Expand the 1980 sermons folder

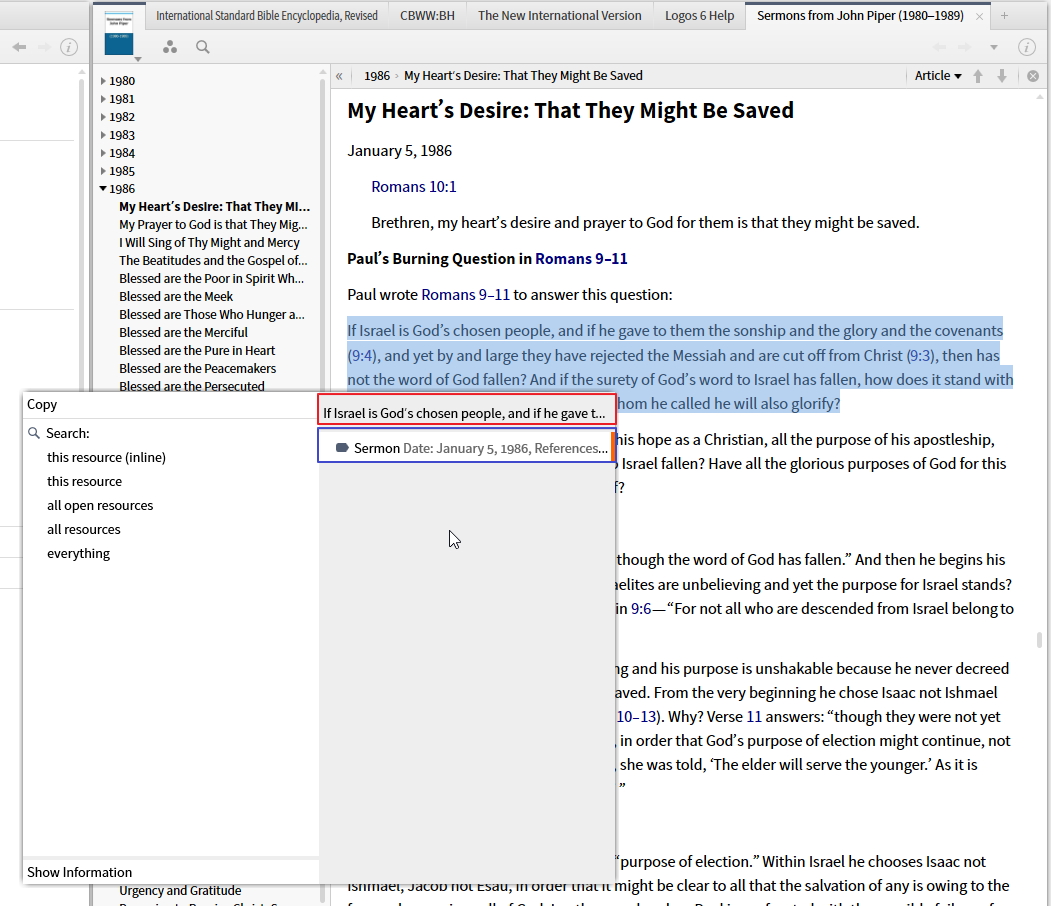pos(103,80)
